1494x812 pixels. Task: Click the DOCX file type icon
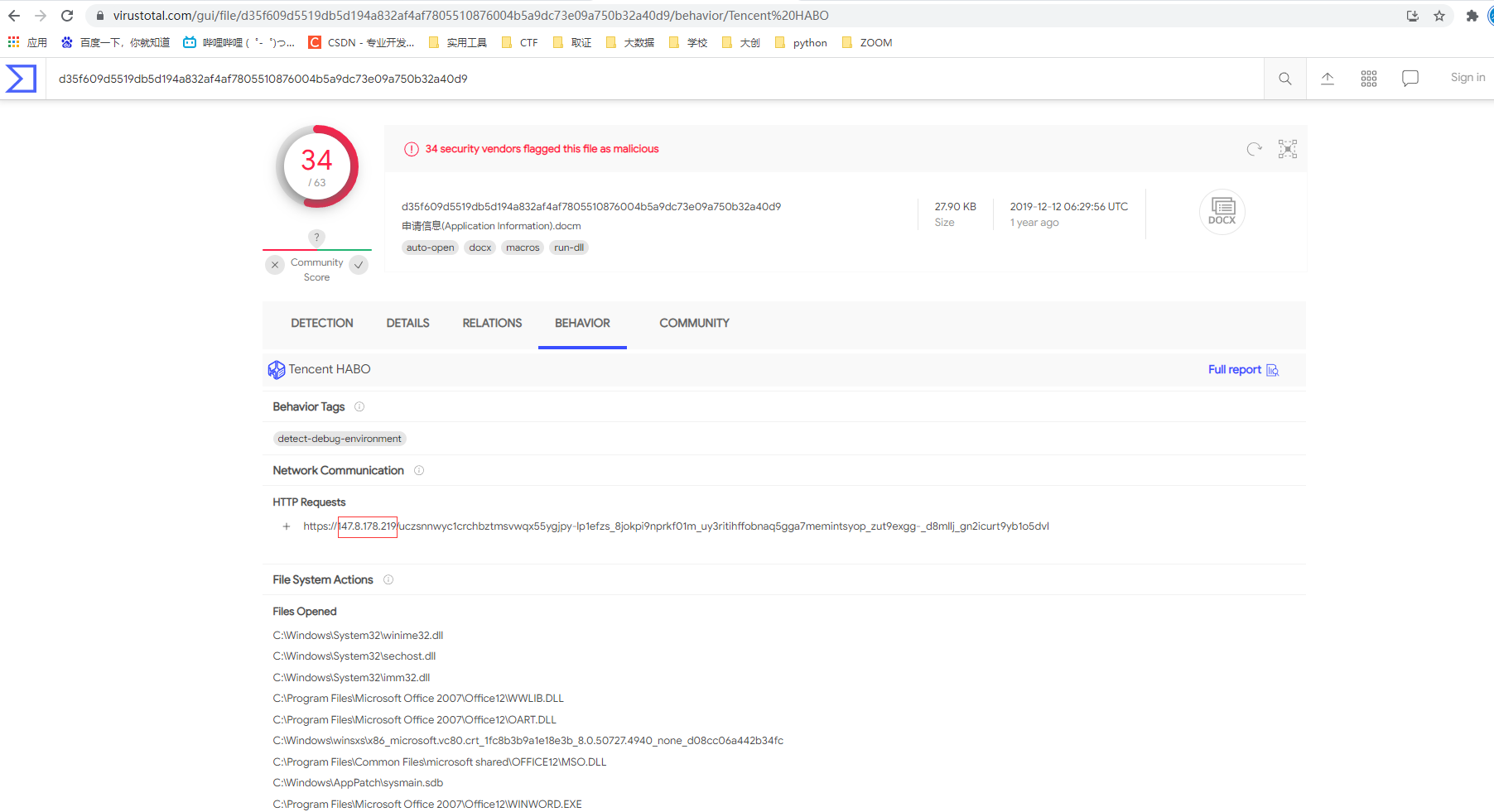(1222, 212)
